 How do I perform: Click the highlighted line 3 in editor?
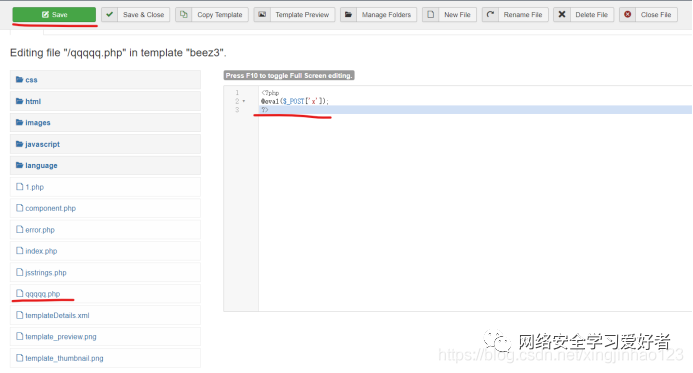(x=476, y=110)
